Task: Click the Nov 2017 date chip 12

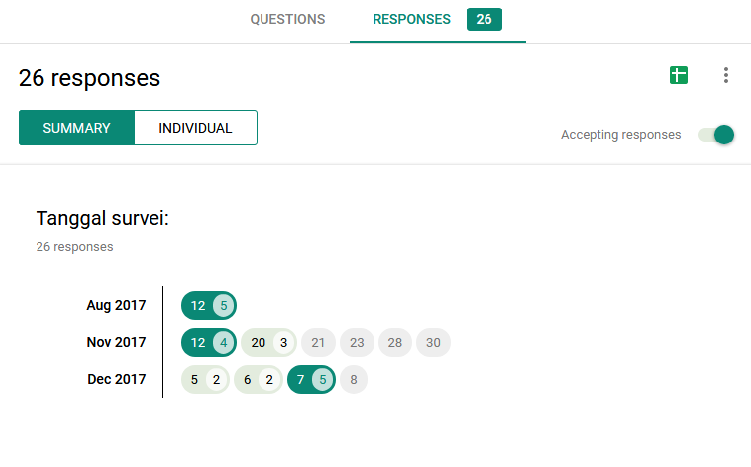Action: [x=208, y=343]
